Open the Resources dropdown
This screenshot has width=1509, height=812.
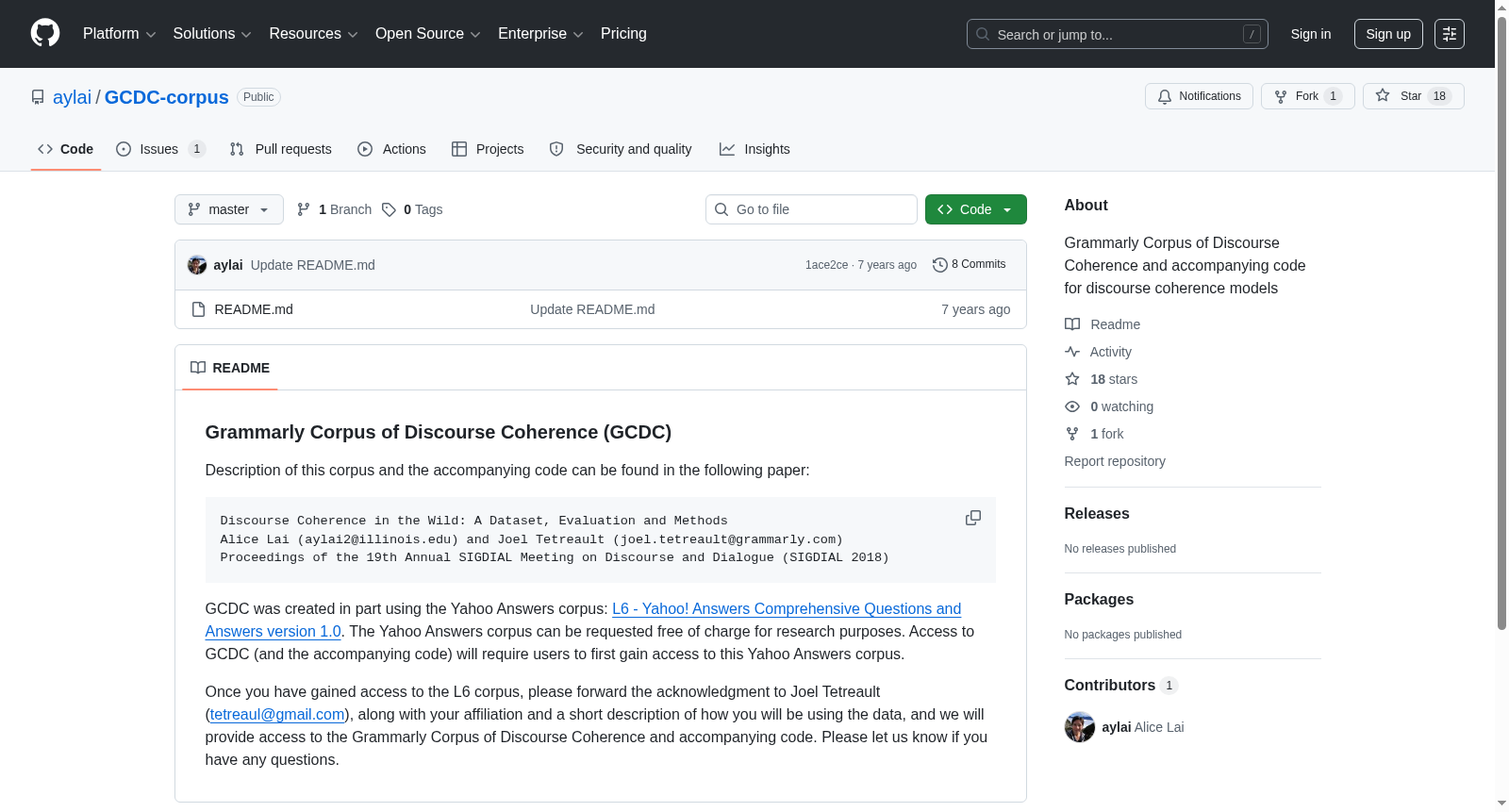pos(313,34)
